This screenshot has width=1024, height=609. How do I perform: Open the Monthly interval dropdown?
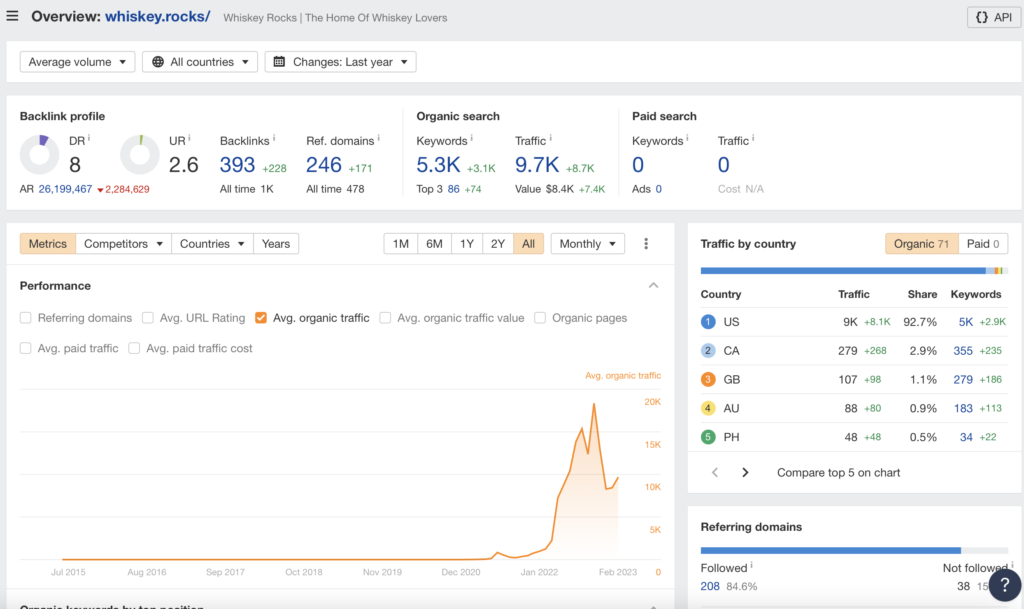tap(587, 243)
